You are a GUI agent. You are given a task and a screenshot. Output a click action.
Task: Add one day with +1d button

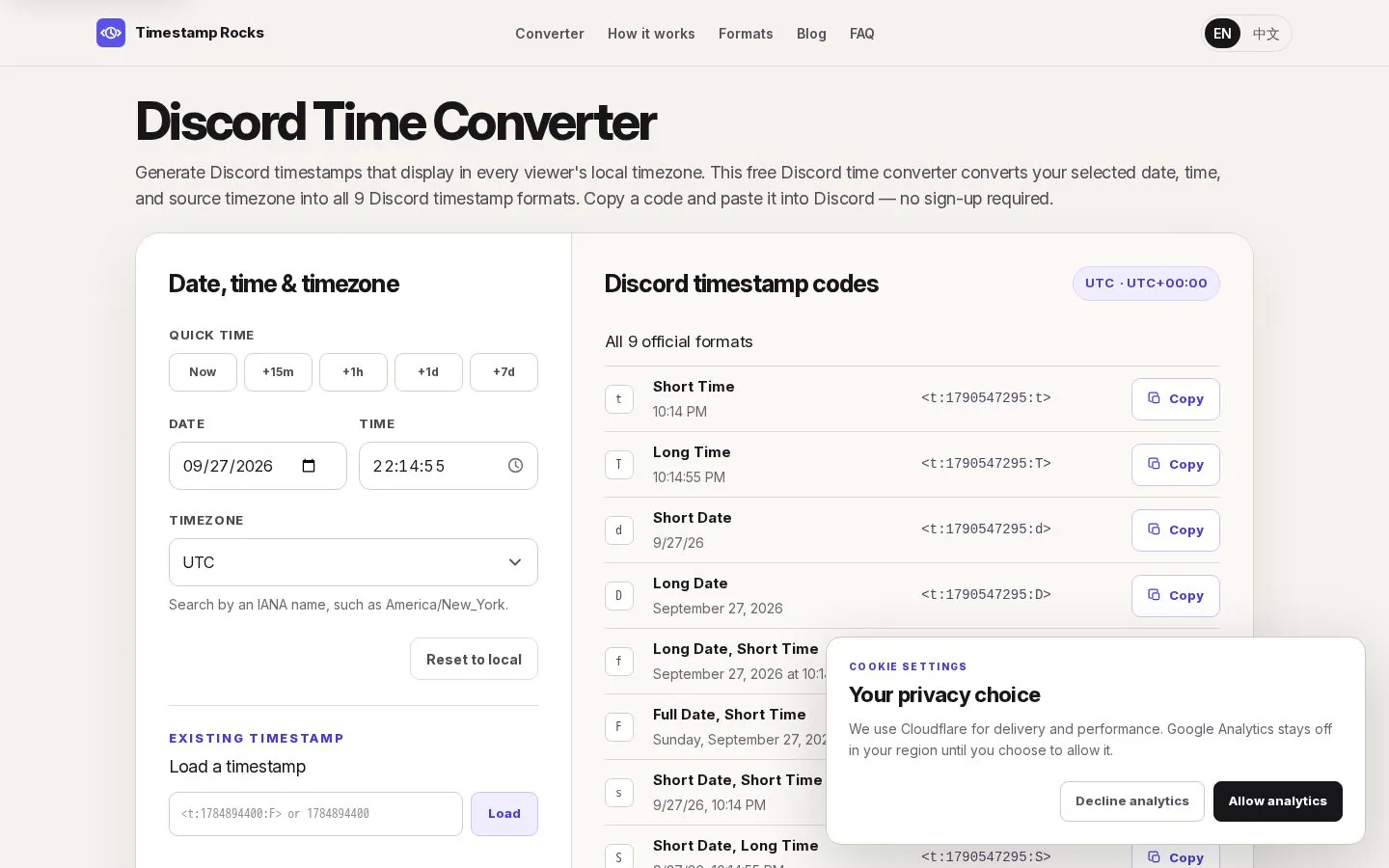(428, 372)
